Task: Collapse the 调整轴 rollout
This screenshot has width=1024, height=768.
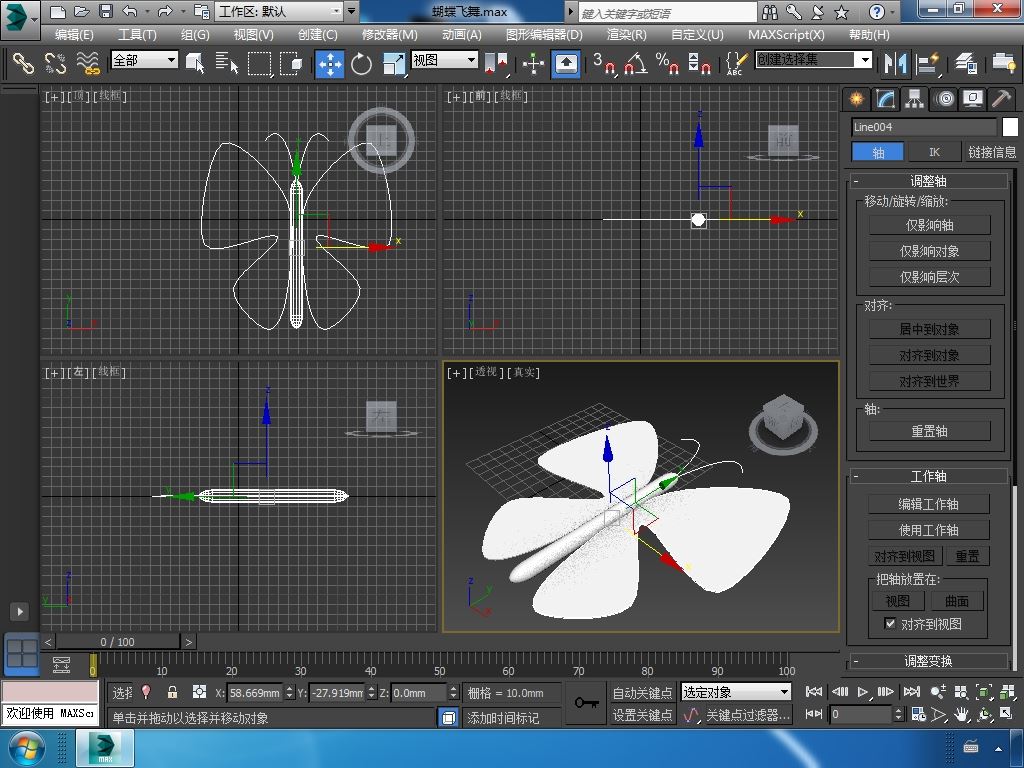Action: (928, 181)
